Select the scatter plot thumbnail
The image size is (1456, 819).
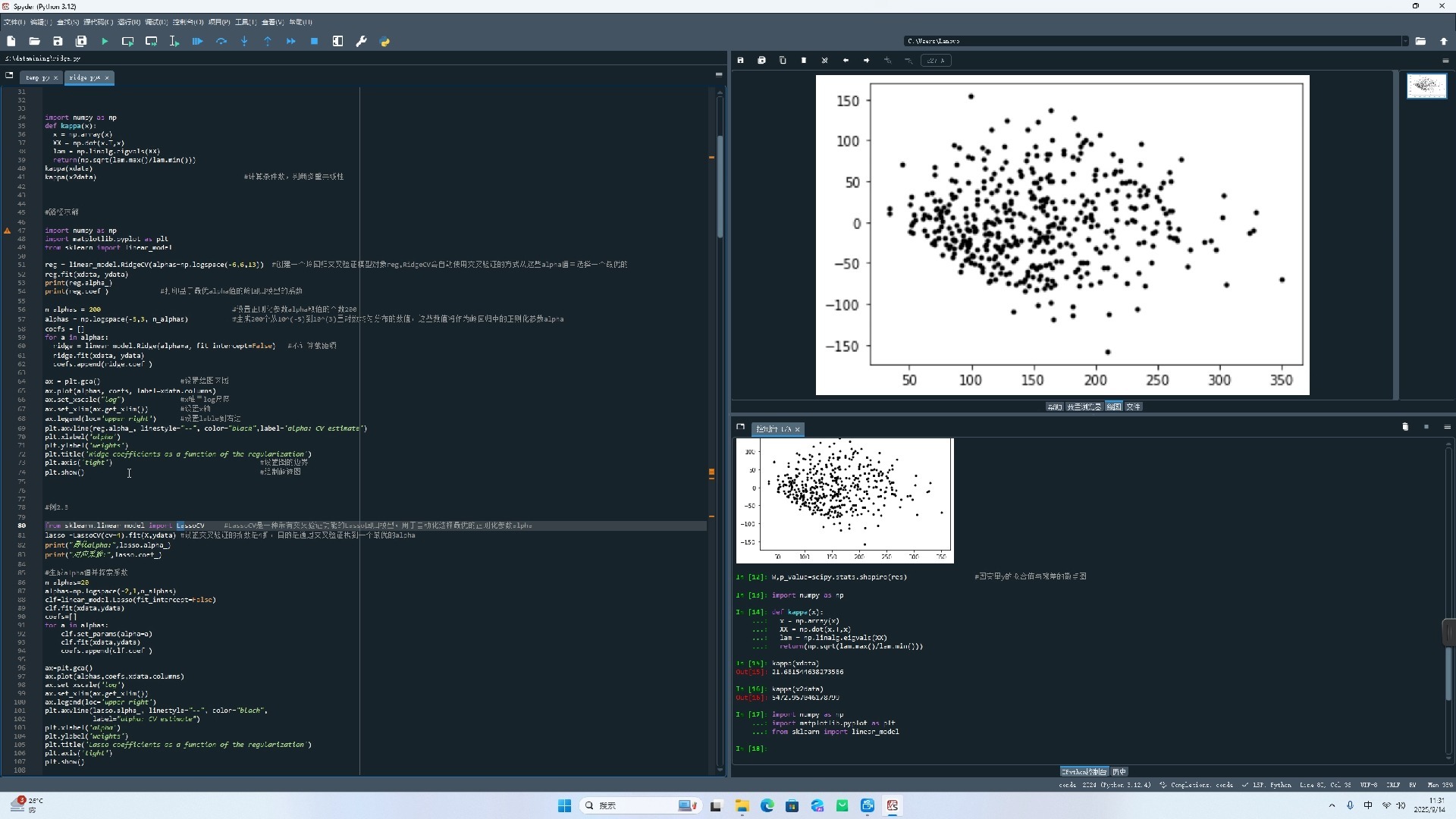[x=1426, y=86]
